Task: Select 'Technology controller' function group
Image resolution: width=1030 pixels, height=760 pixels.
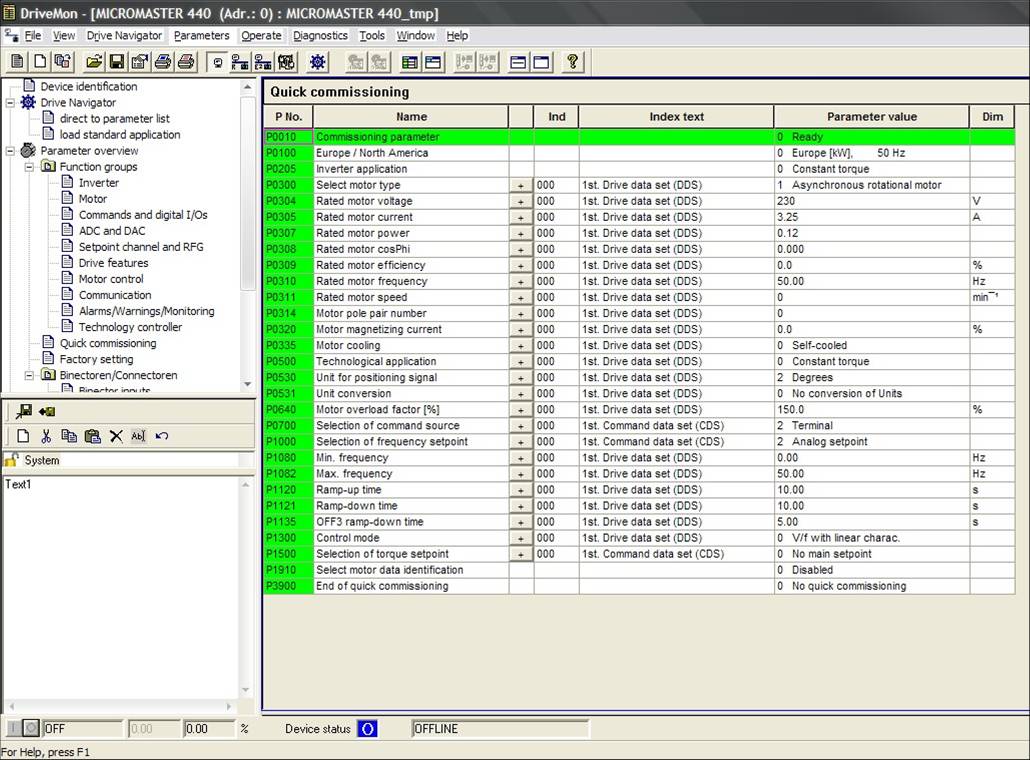Action: pyautogui.click(x=131, y=327)
